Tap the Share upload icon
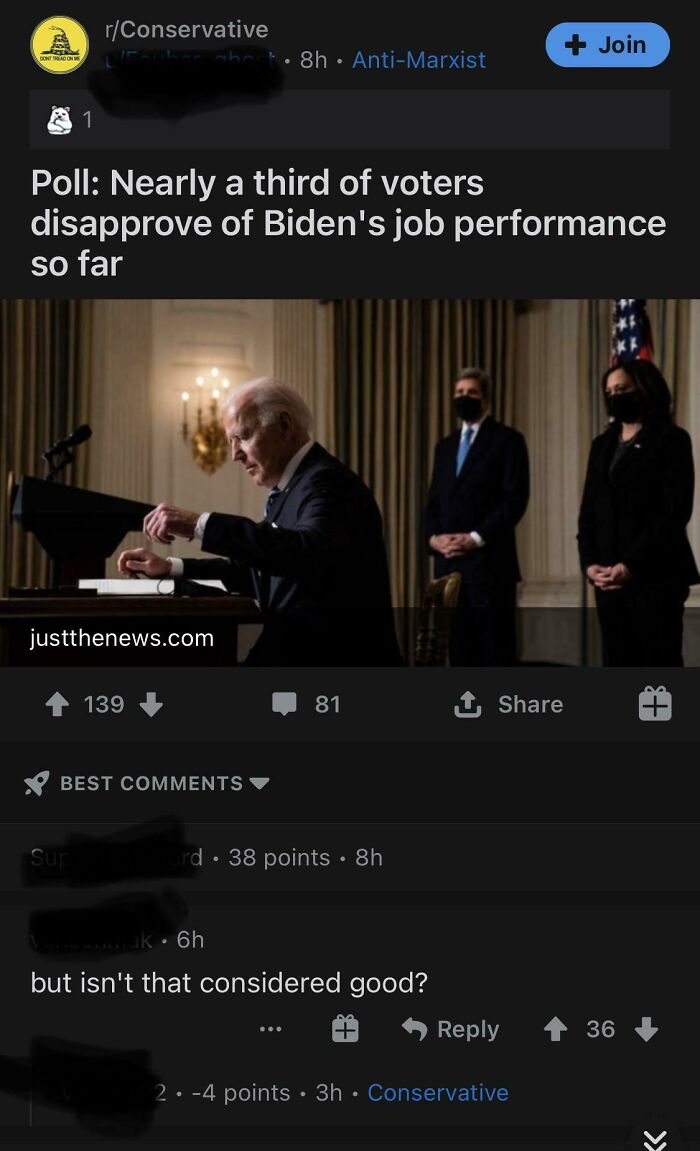 click(467, 705)
